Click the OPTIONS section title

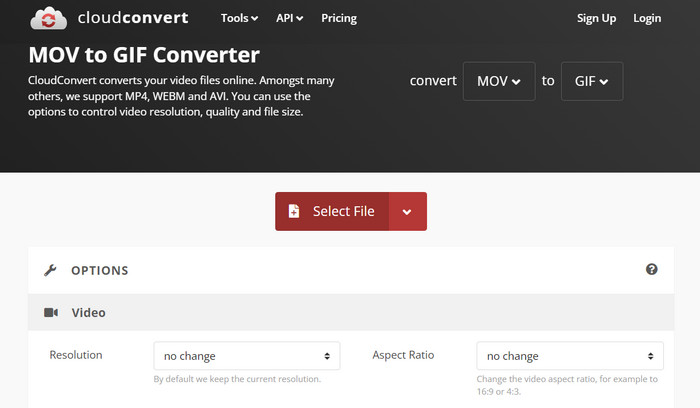click(x=100, y=271)
